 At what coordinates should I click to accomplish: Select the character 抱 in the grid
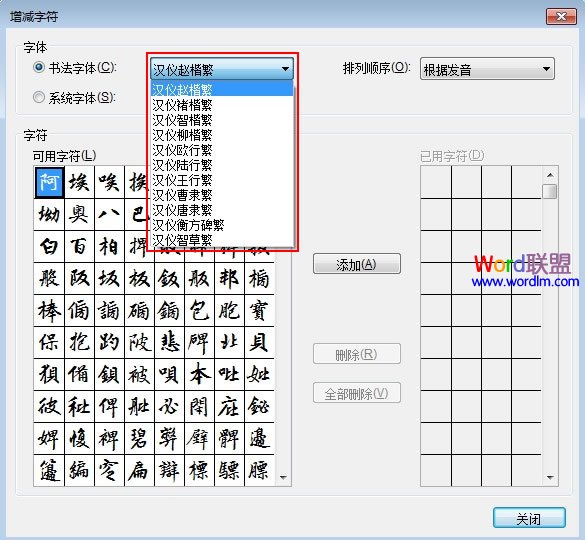pos(79,343)
